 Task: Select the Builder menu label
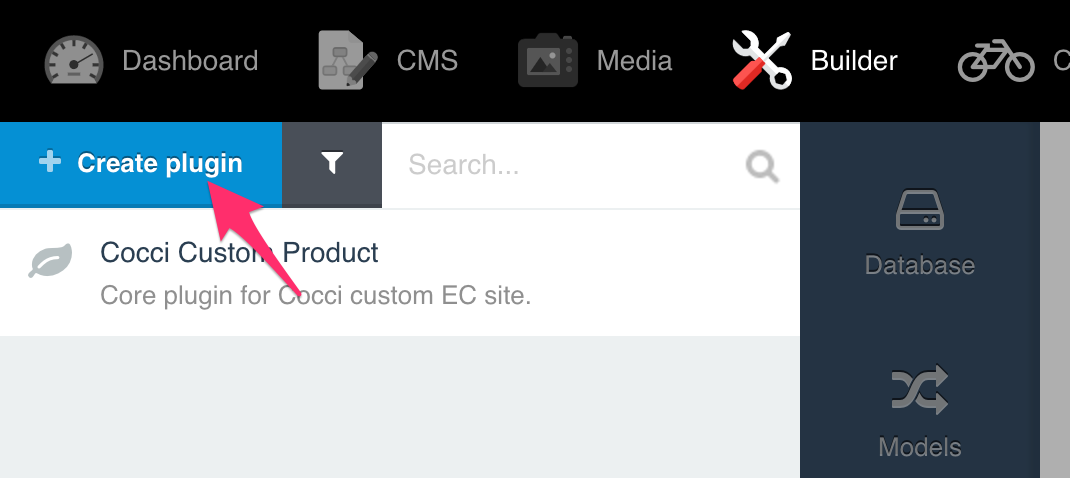point(854,61)
